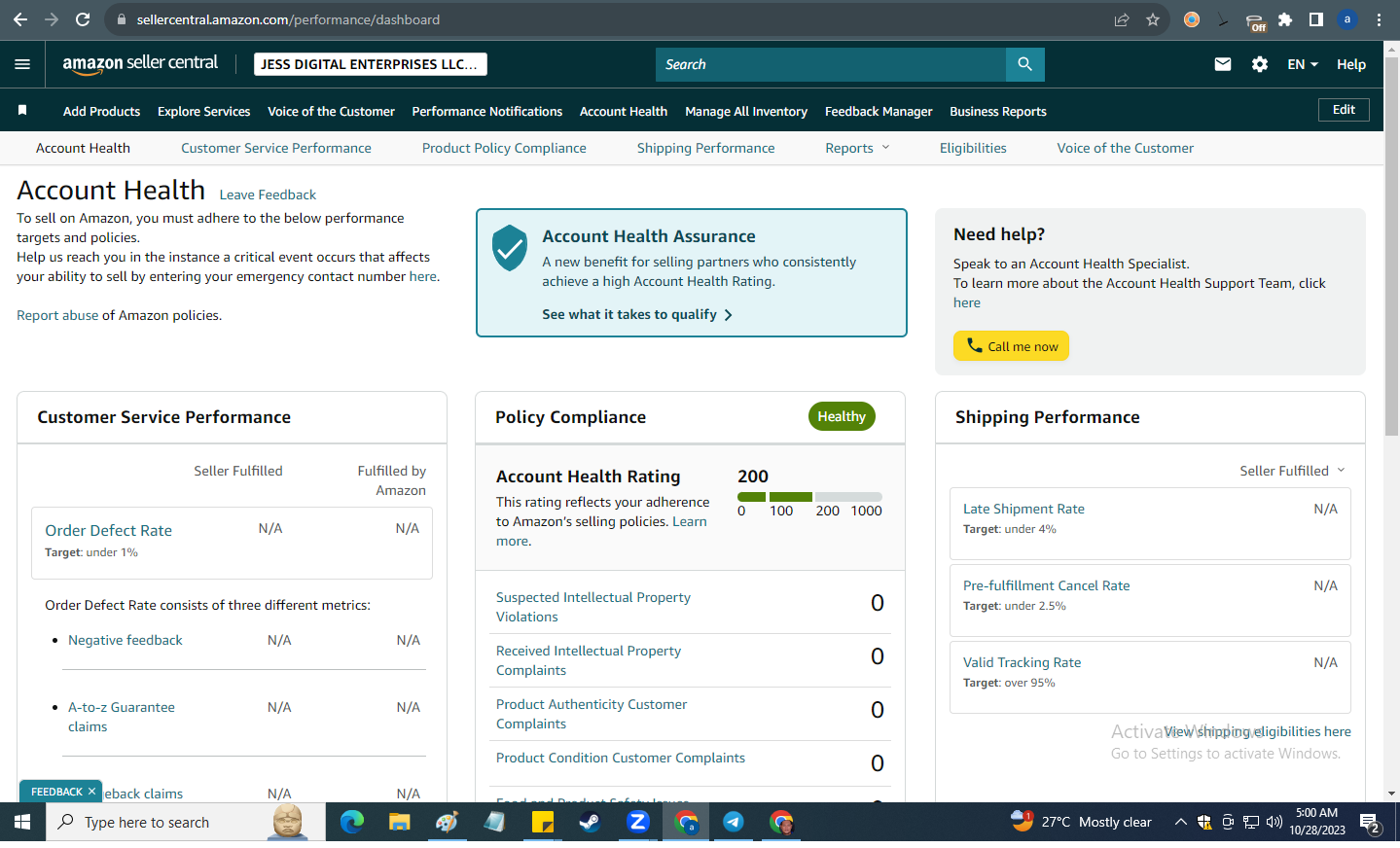Click the Help link in the header
1400x848 pixels.
pyautogui.click(x=1351, y=64)
